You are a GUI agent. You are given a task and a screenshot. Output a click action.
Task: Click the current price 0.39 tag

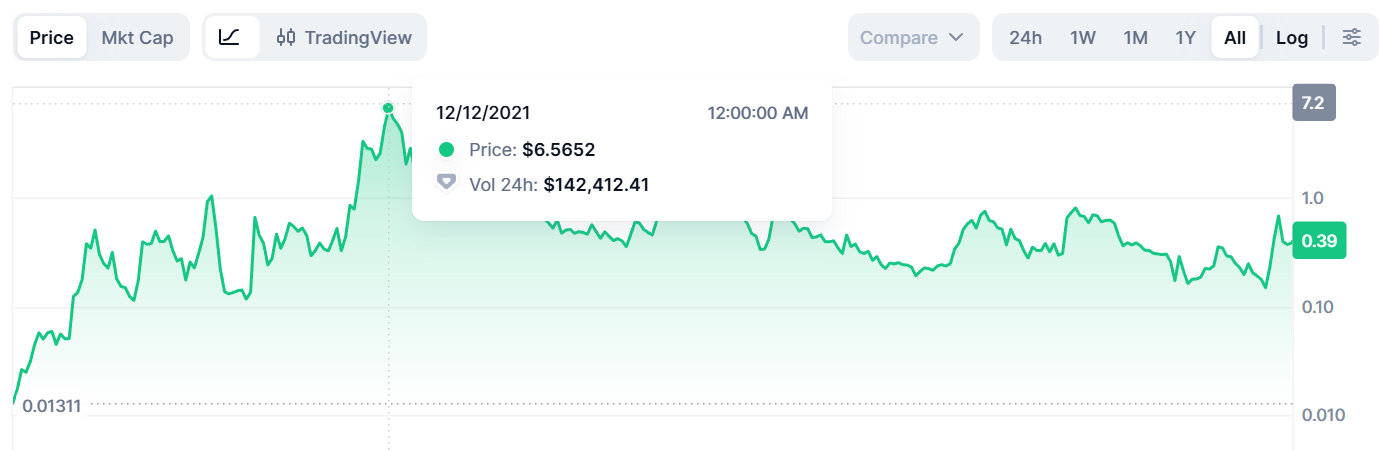pyautogui.click(x=1319, y=241)
